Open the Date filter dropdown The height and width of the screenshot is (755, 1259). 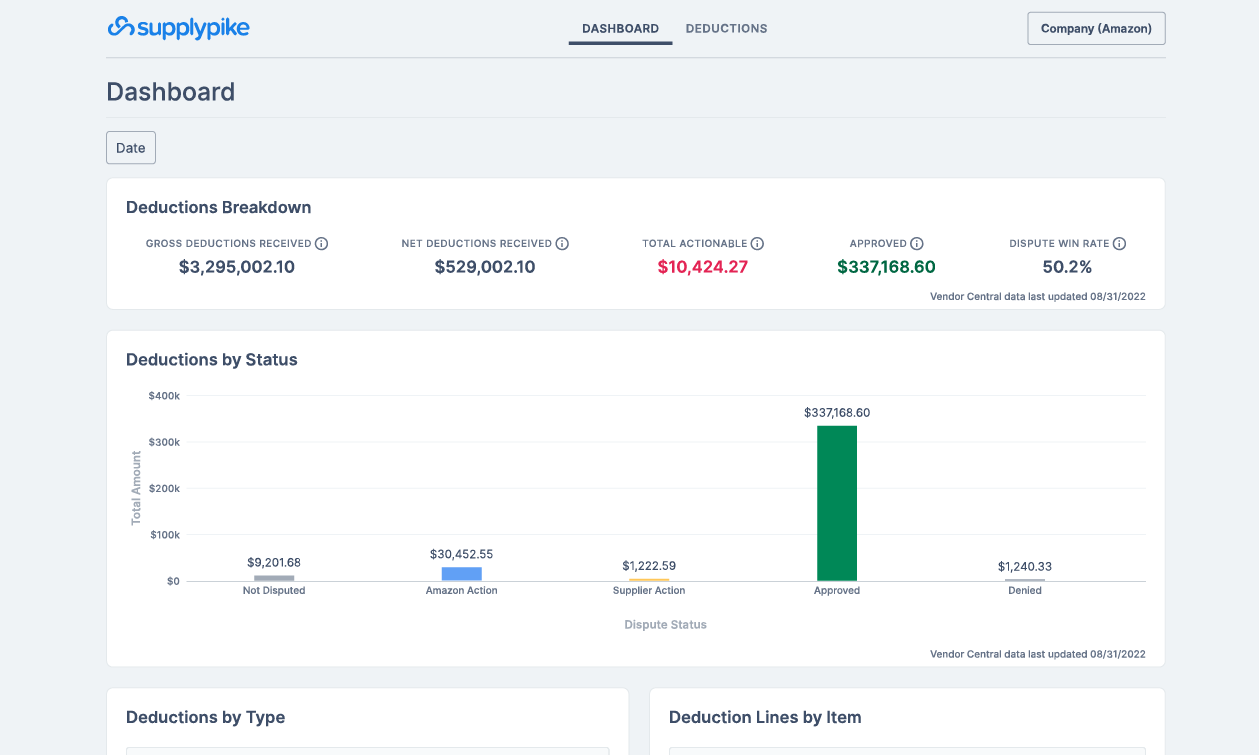tap(131, 148)
